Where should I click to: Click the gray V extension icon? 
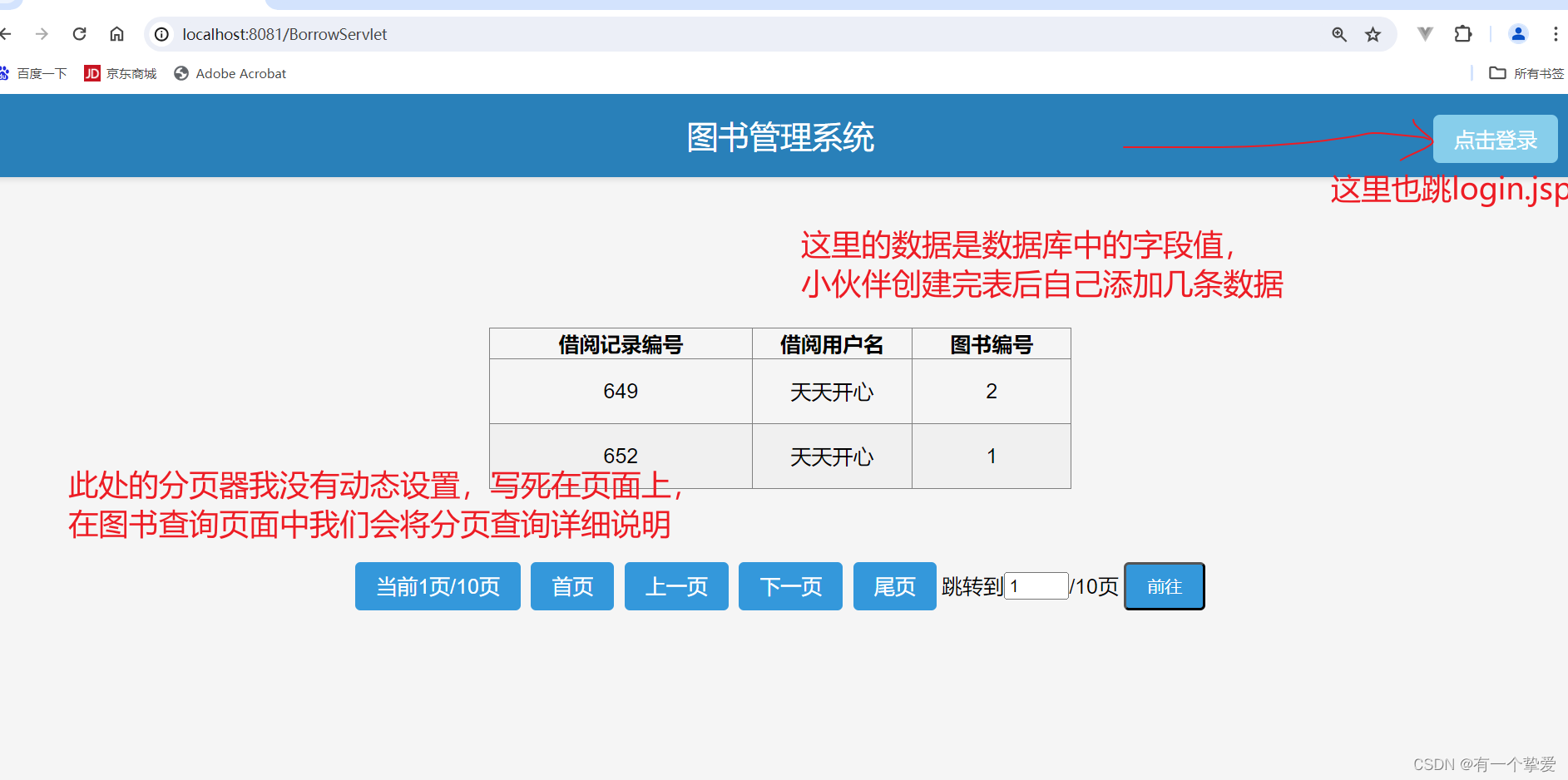pos(1425,34)
